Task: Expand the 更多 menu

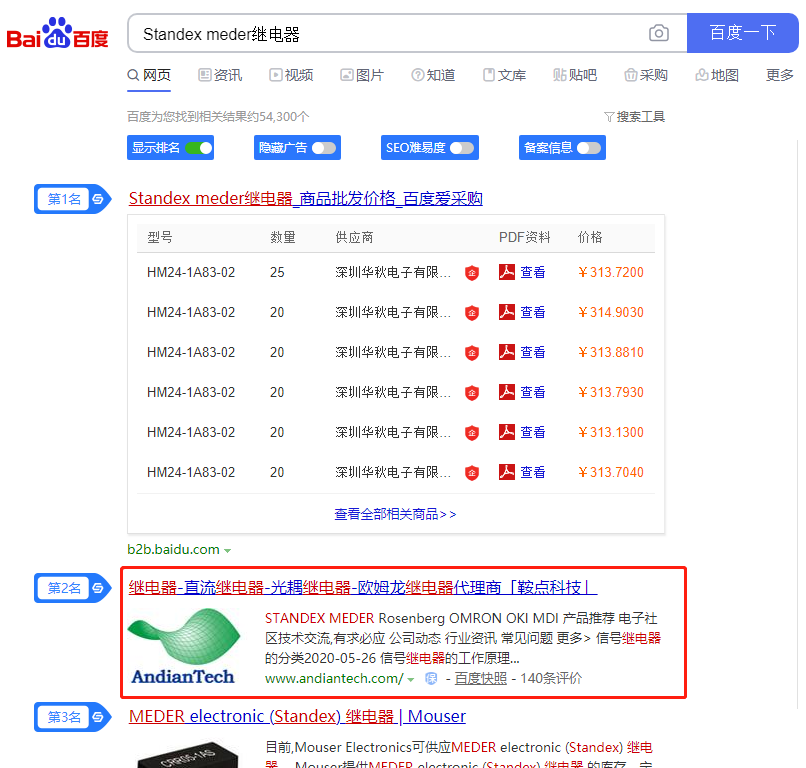Action: pos(779,75)
